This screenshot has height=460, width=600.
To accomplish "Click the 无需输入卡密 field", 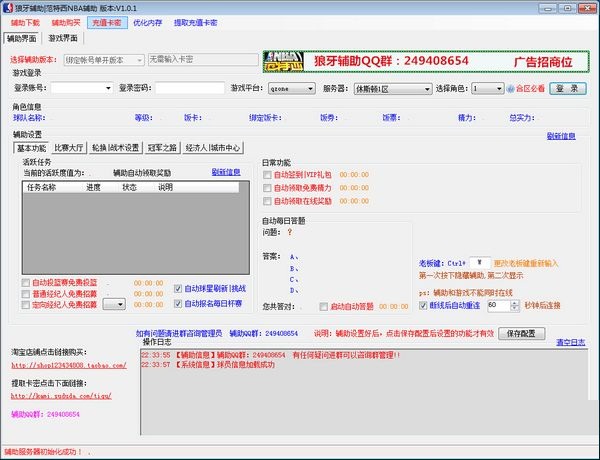I will pos(203,59).
